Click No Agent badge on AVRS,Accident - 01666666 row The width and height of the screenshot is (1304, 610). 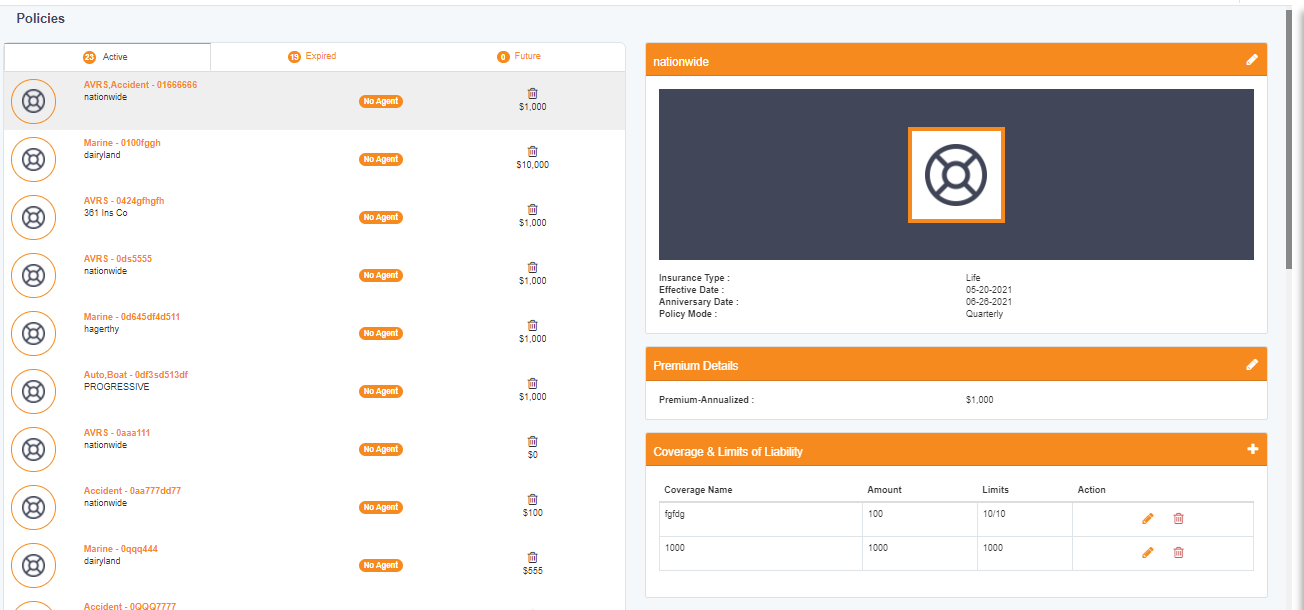pos(381,101)
